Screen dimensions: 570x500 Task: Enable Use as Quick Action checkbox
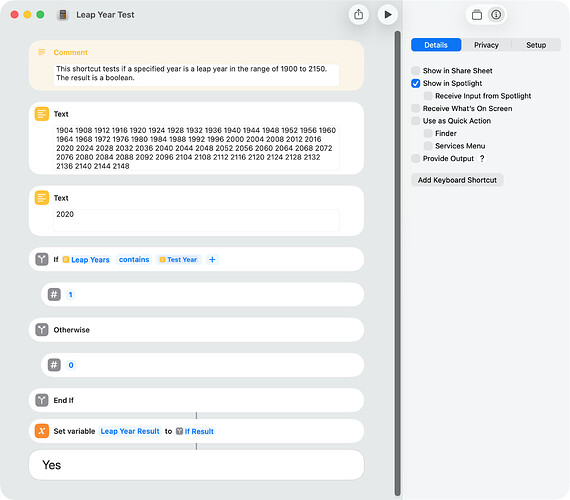416,121
